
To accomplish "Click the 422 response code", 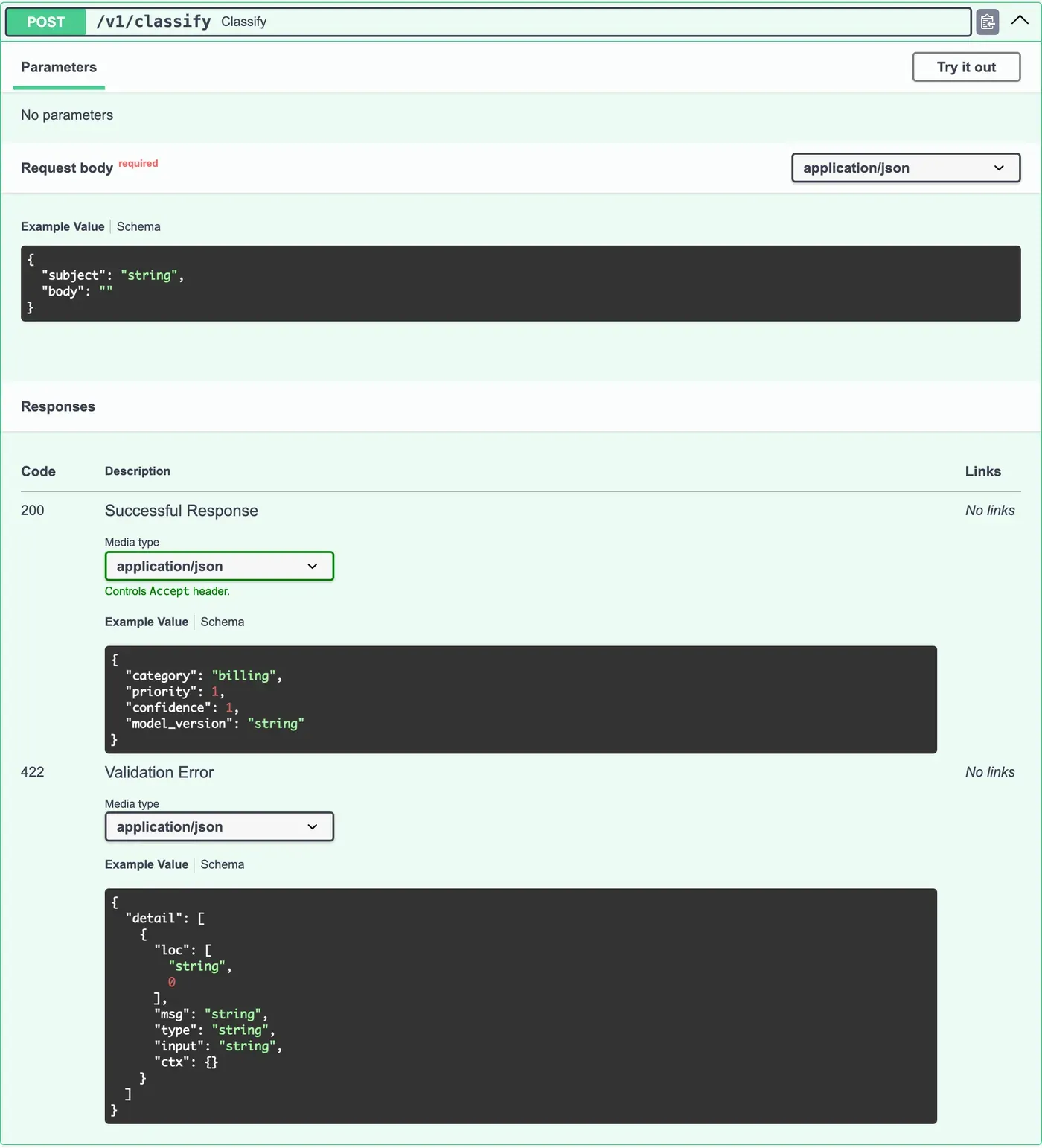I will (x=33, y=772).
